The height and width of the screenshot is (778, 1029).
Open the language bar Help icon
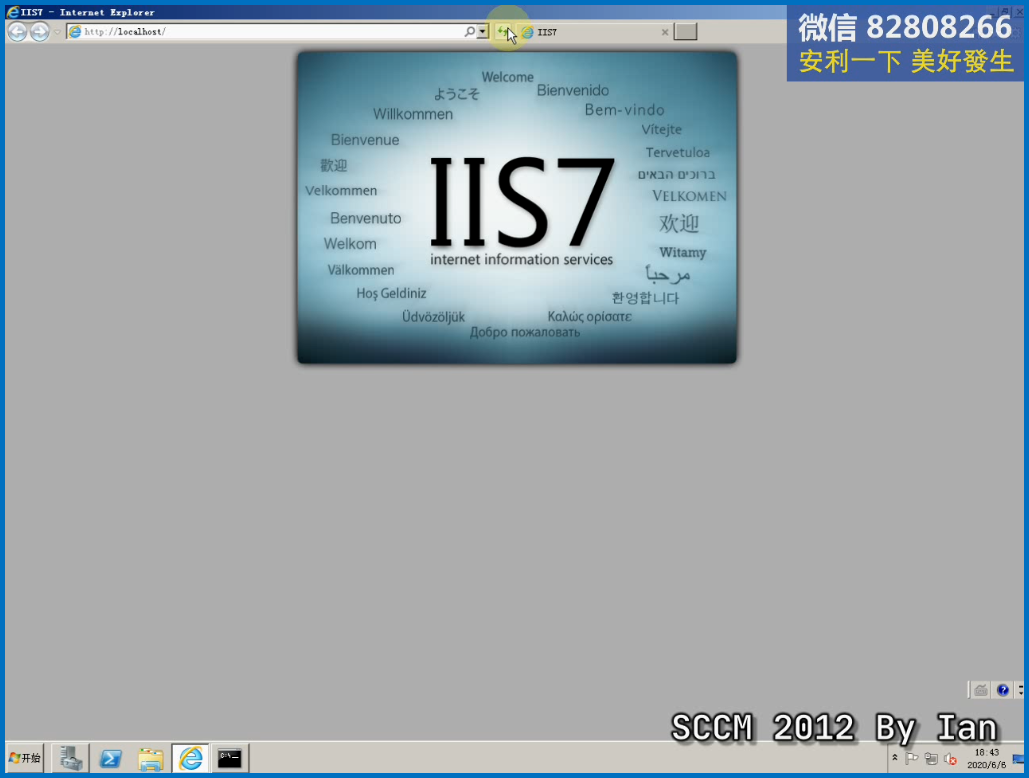point(1003,690)
